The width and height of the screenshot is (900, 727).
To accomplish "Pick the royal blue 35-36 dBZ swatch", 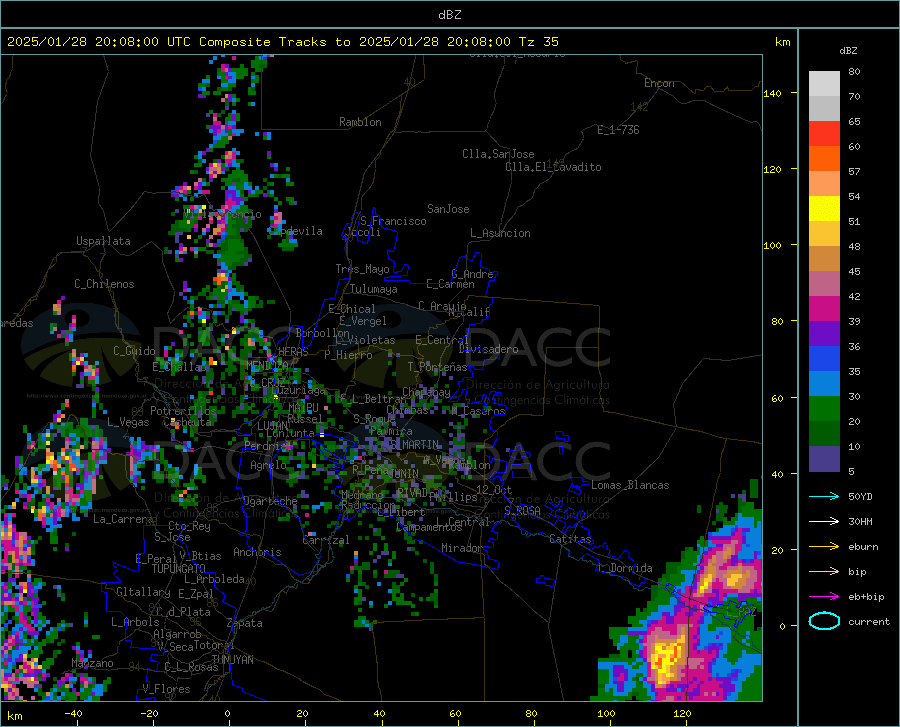I will point(824,359).
